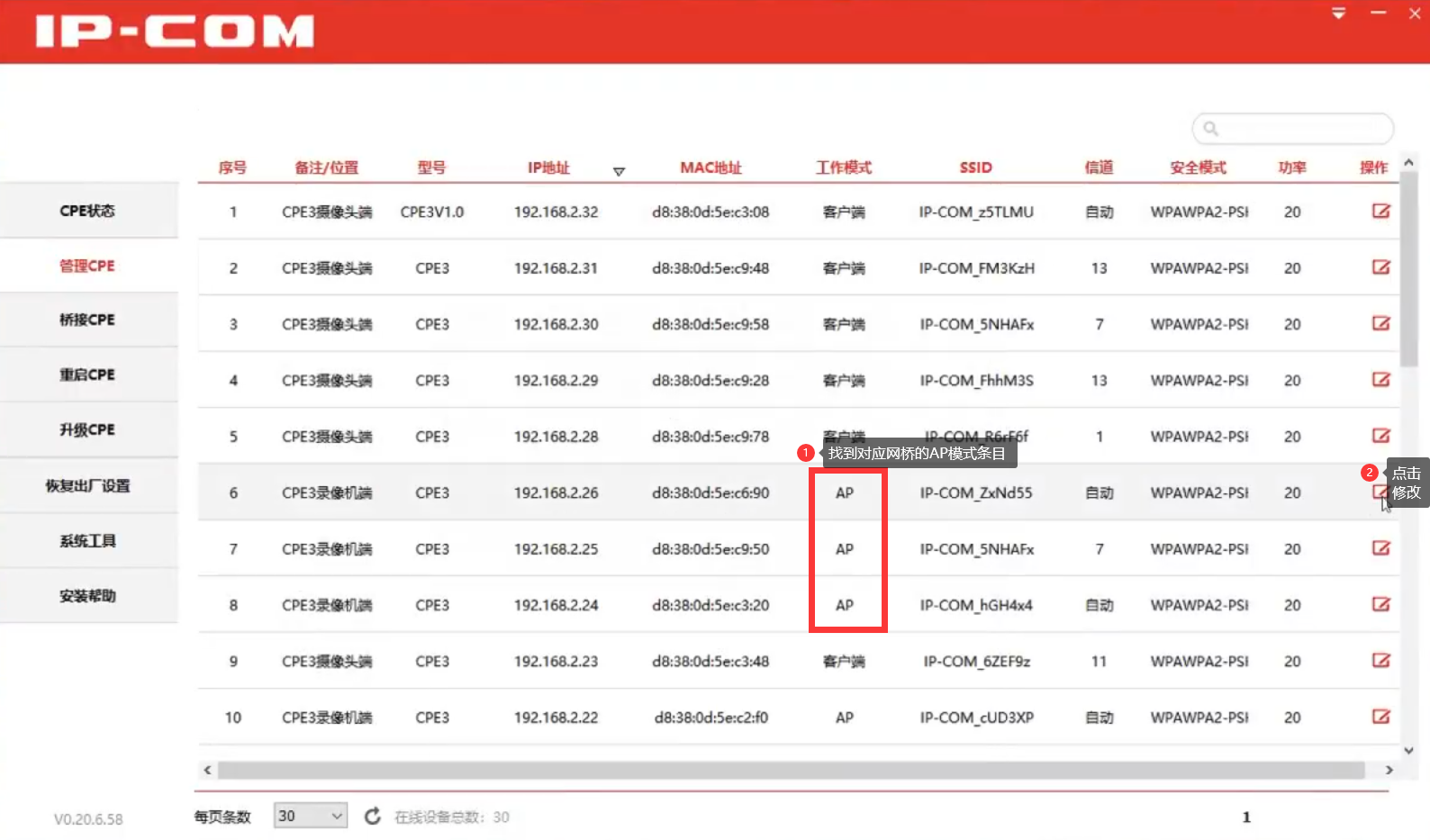The height and width of the screenshot is (840, 1430).
Task: Click the IP-COM logo
Action: [x=175, y=31]
